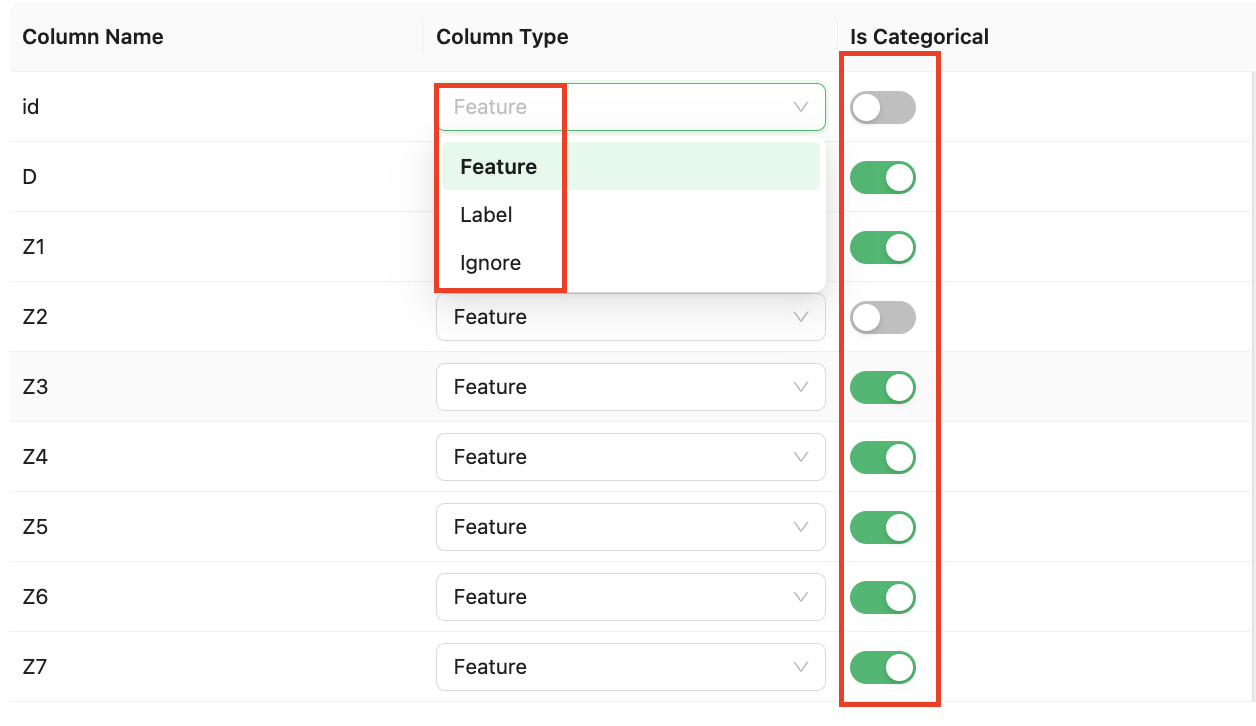Disable the Z5 categorical toggle
This screenshot has height=726, width=1256.
(882, 528)
